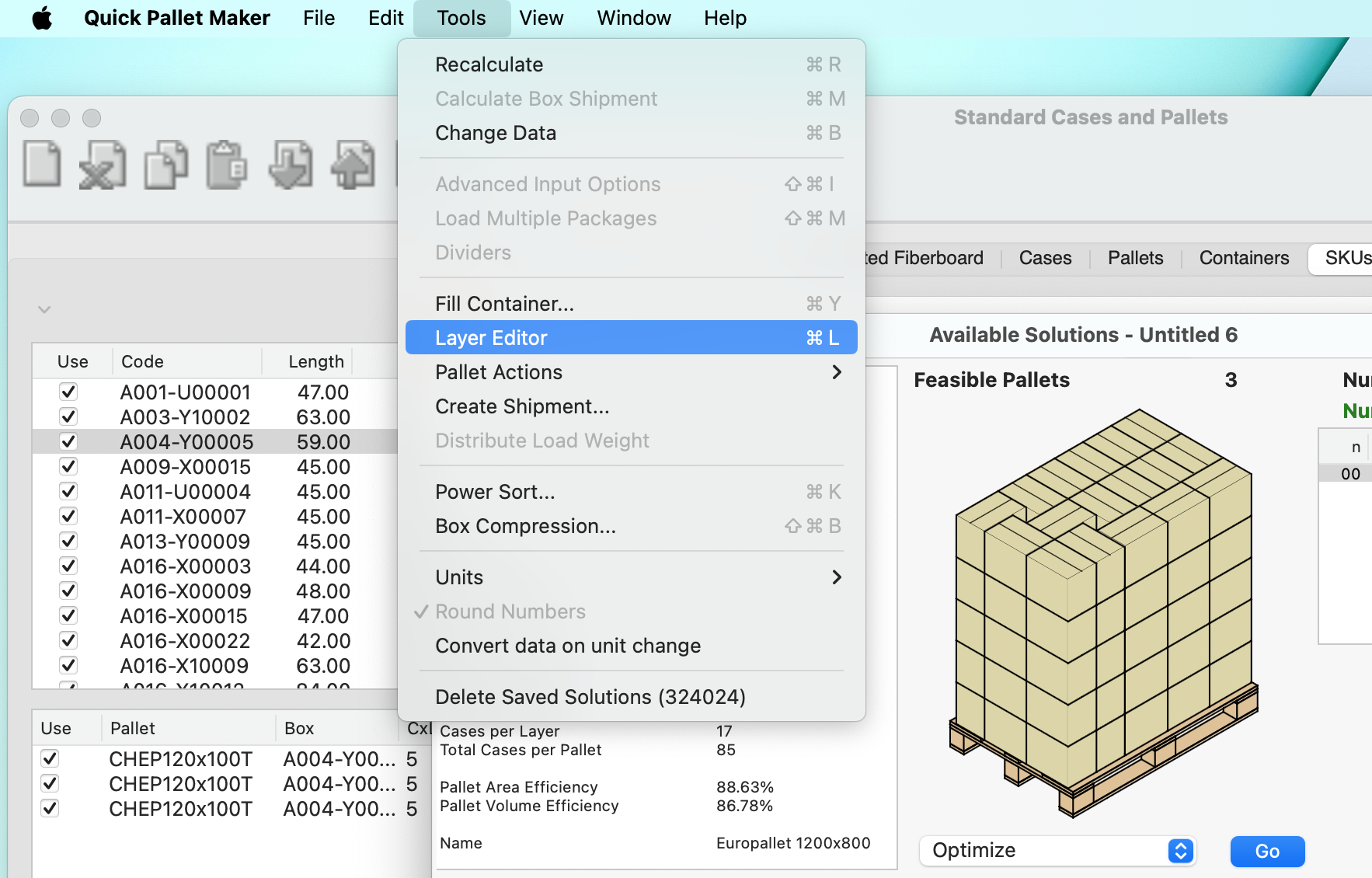1372x878 pixels.
Task: Switch to the Containers tab
Action: tap(1244, 258)
